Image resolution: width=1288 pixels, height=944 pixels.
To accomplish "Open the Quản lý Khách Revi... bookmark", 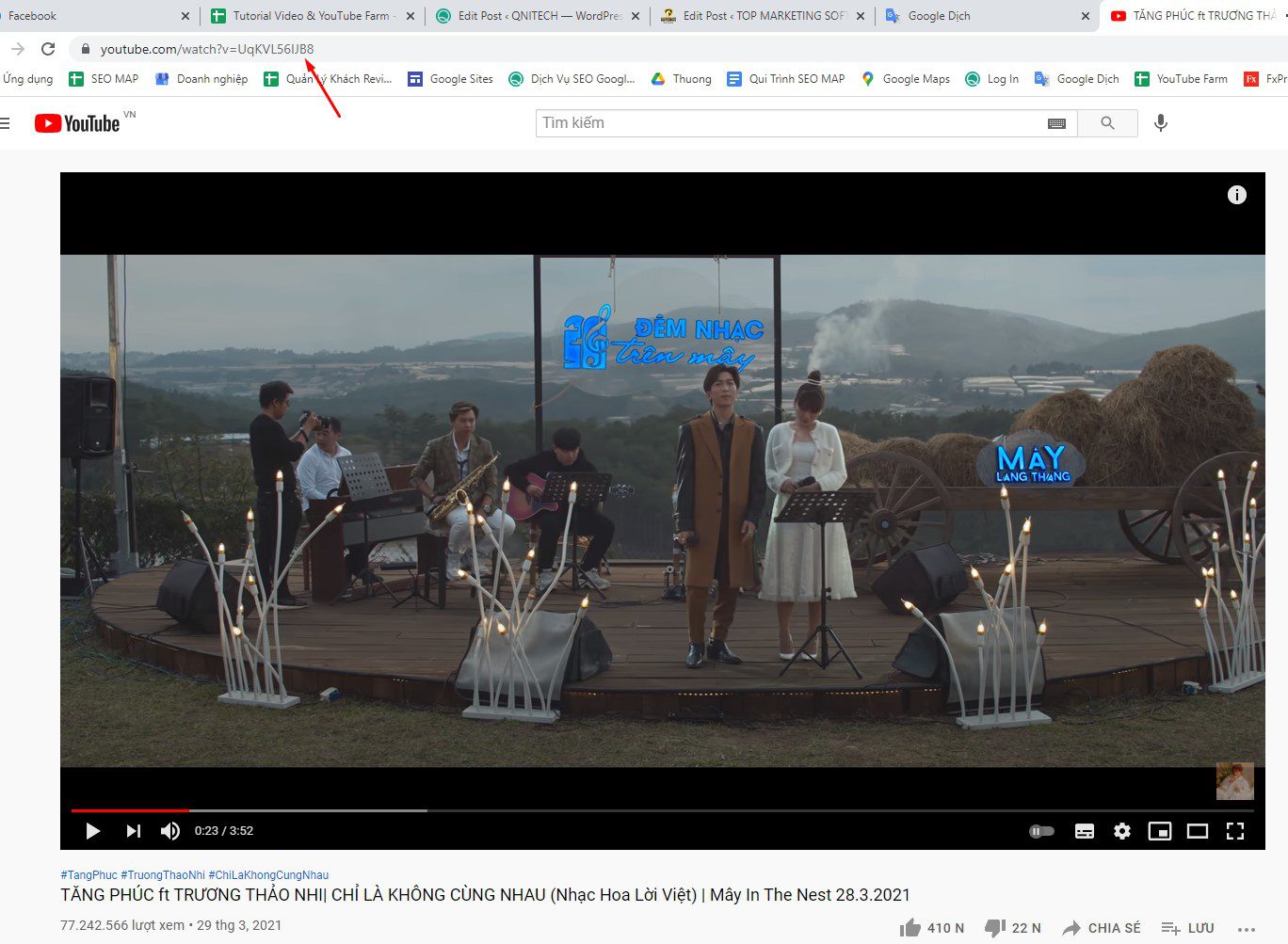I will click(x=328, y=79).
